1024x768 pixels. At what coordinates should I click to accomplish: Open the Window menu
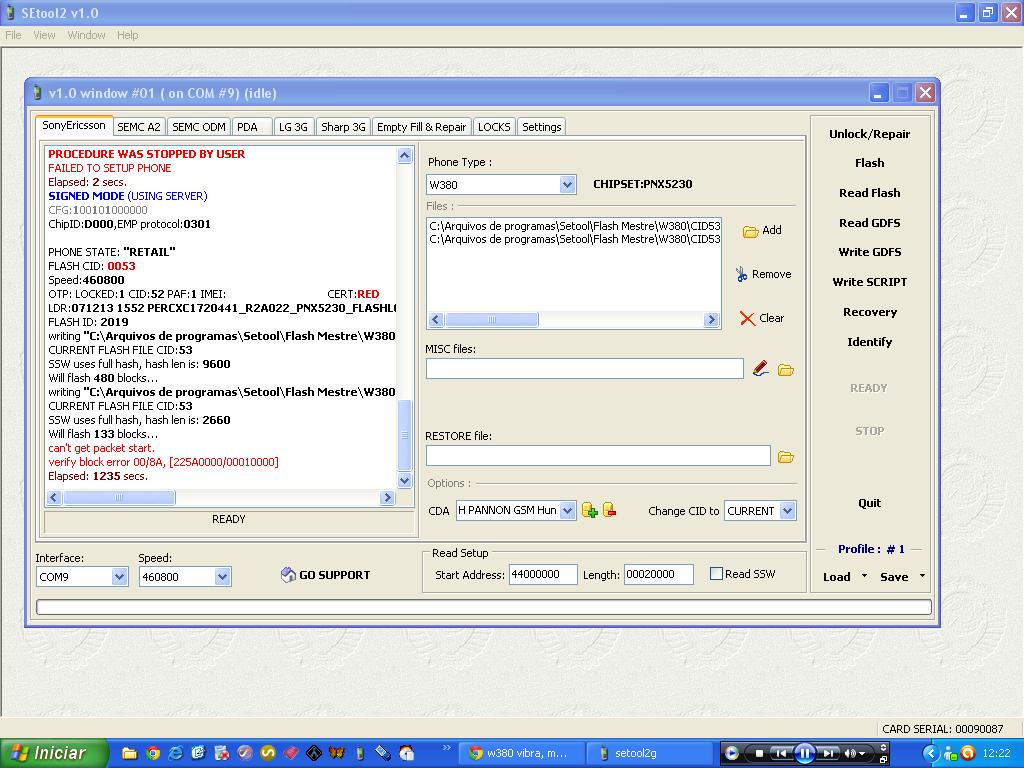point(86,35)
